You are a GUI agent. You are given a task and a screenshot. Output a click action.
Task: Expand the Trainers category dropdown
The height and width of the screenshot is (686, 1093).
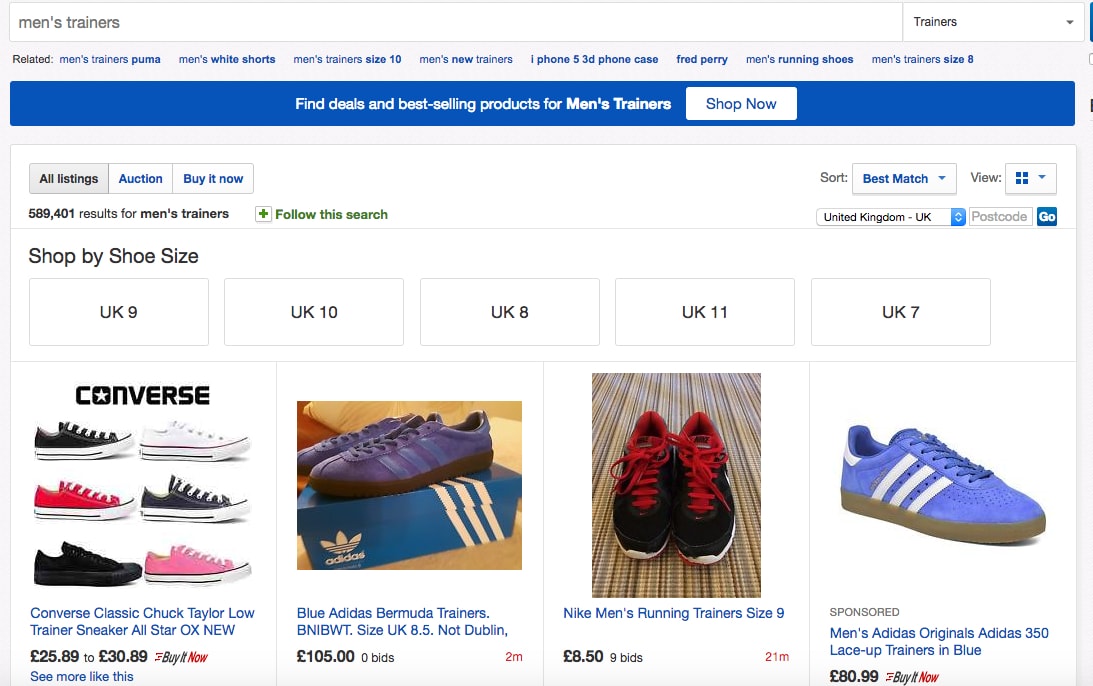pos(993,22)
